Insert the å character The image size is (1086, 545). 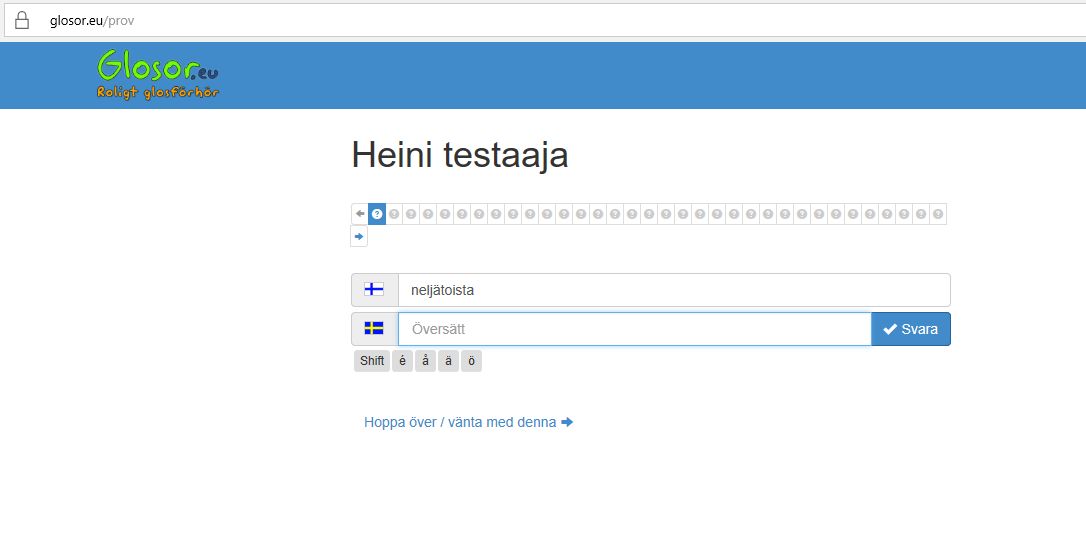pyautogui.click(x=426, y=361)
